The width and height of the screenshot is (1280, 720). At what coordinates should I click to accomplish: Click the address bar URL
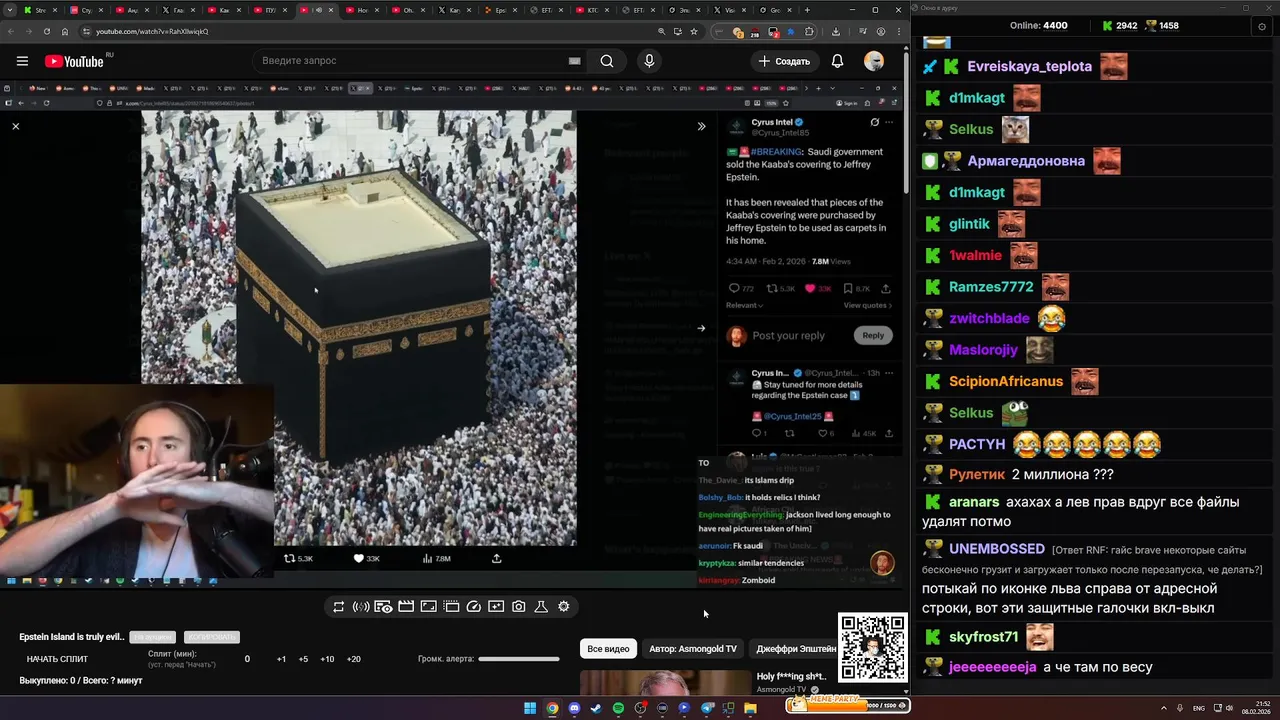pyautogui.click(x=152, y=31)
